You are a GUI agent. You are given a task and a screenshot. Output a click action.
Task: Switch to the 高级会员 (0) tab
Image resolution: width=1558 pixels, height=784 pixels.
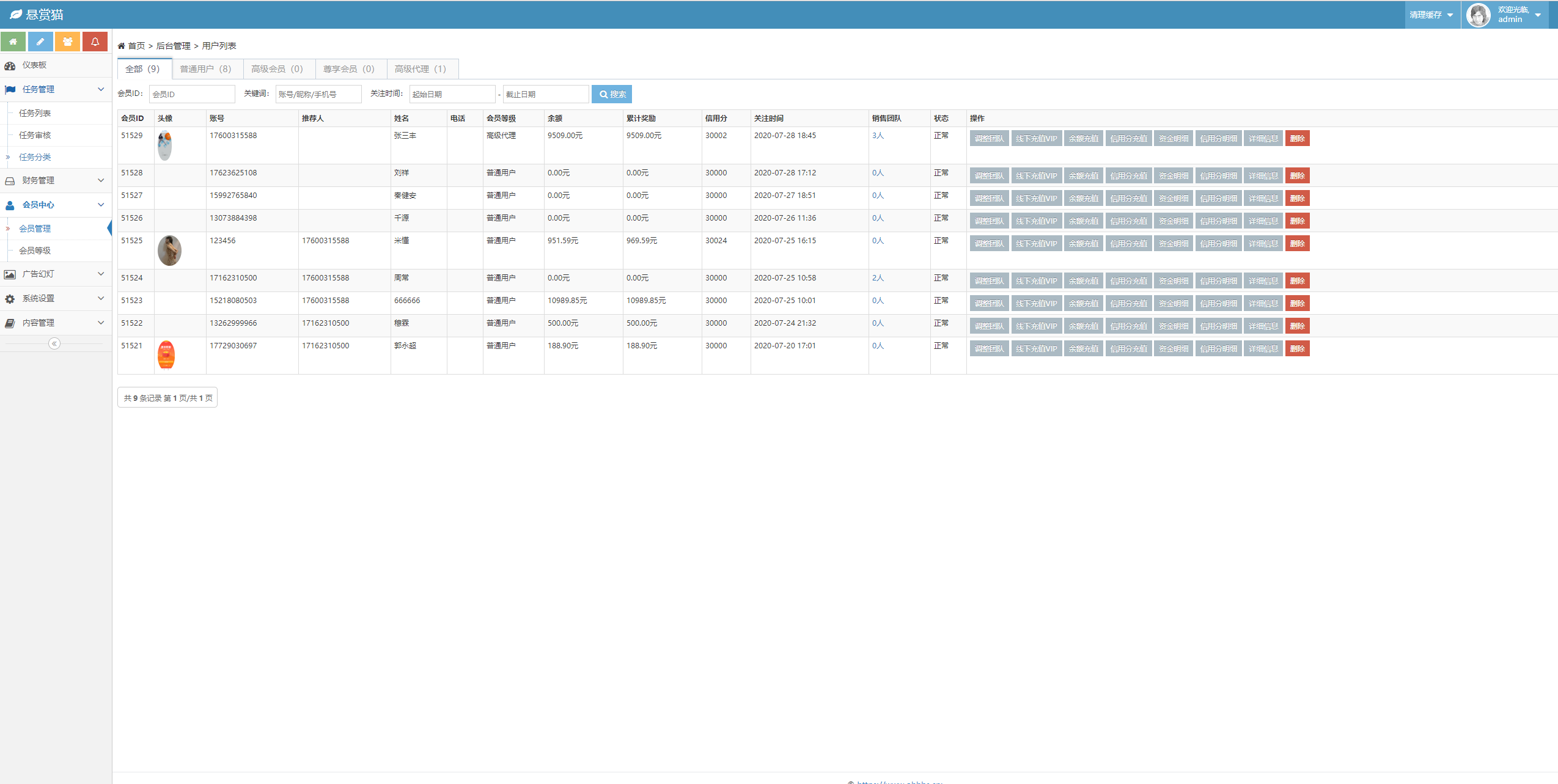click(279, 69)
